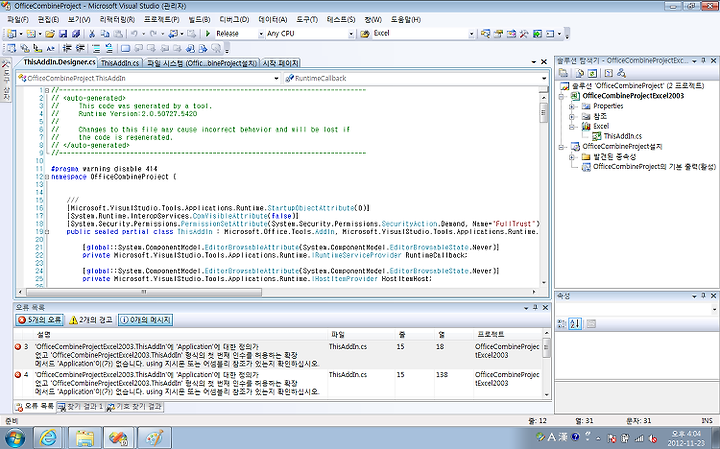Toggle auto-hide pin on Properties panel
Screen dimensions: 720x449
[703, 296]
